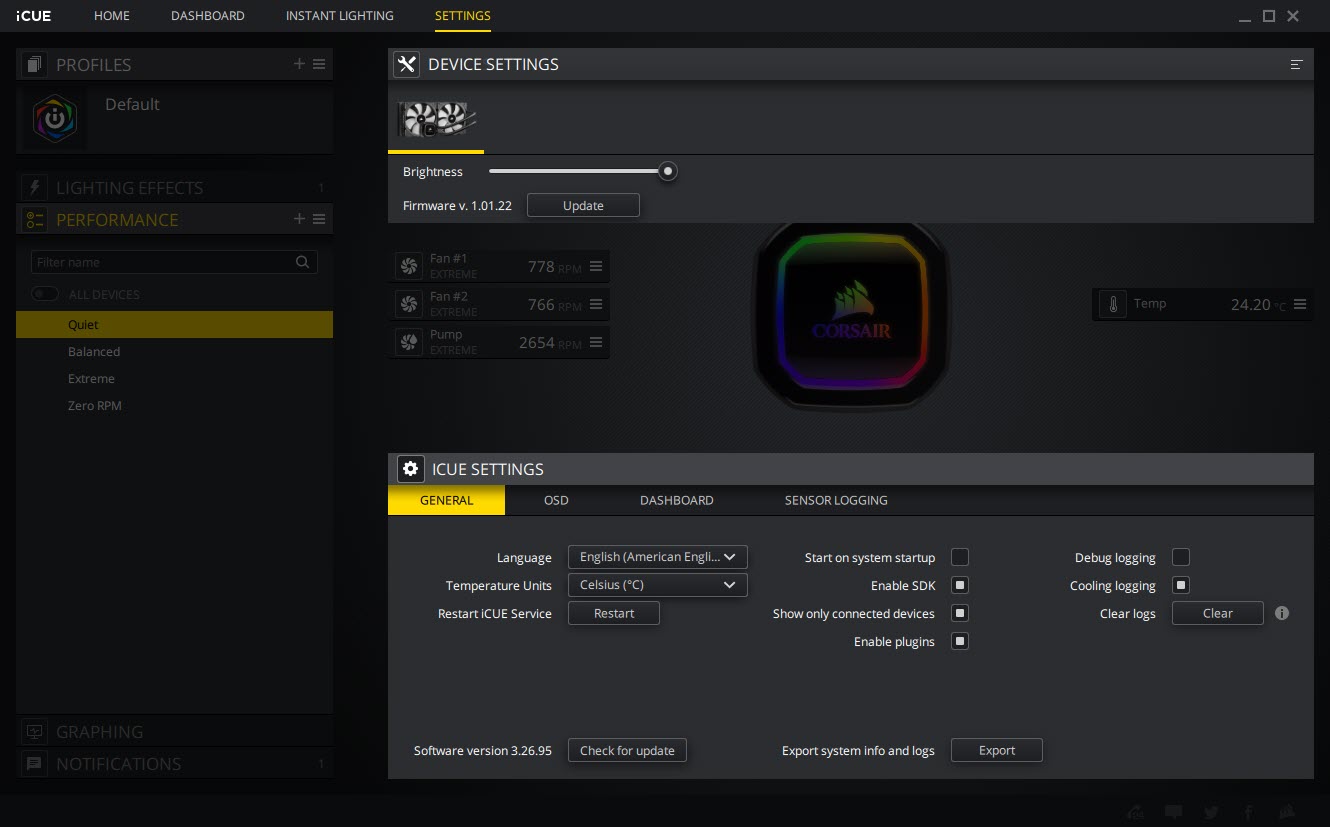Open the forum icon in footer

coord(1135,812)
